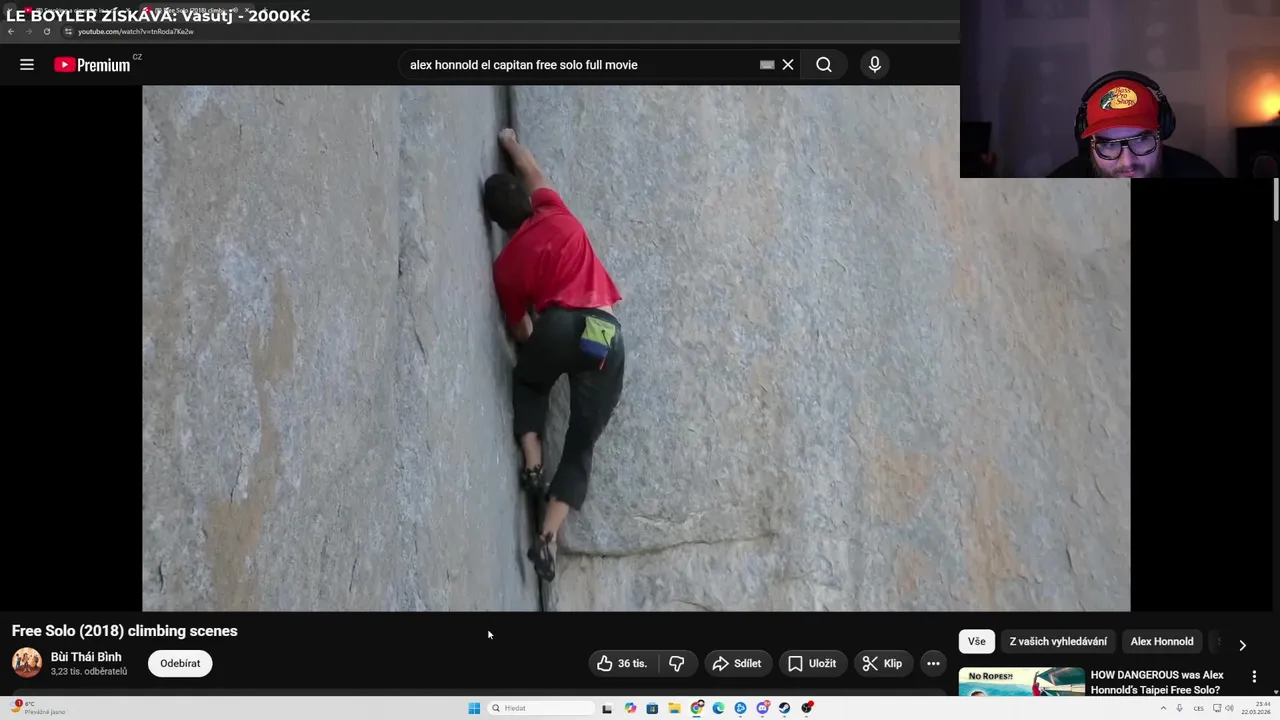Open Steam from the taskbar
Image resolution: width=1280 pixels, height=720 pixels.
tap(784, 708)
